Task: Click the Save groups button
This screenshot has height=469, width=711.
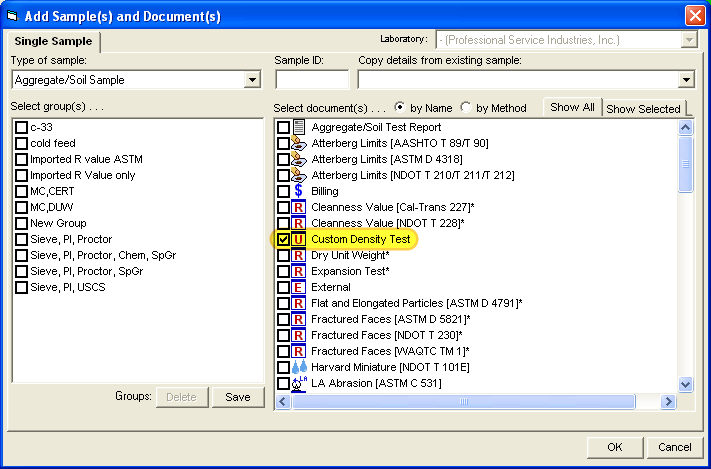Action: [238, 397]
